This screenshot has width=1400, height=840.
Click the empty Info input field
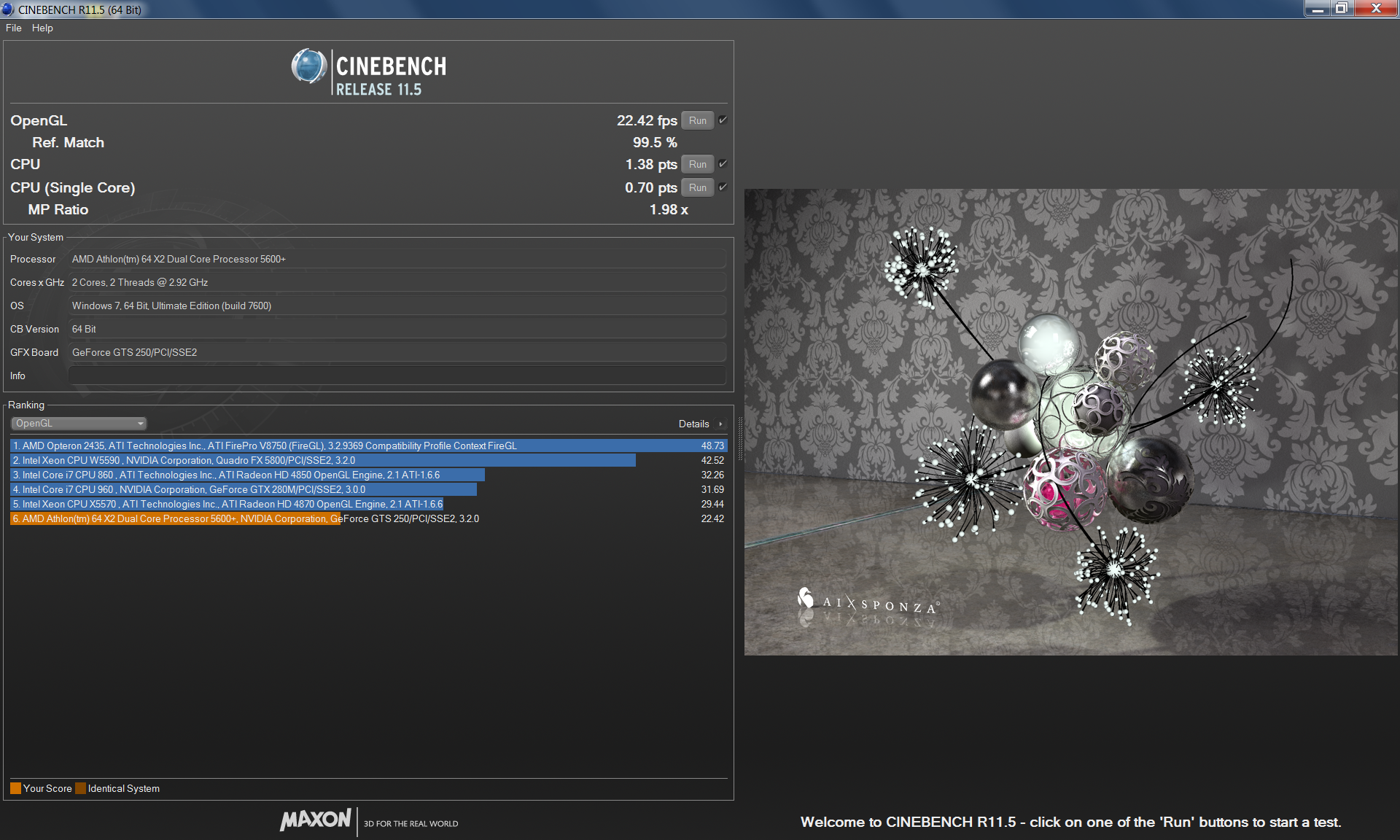click(397, 376)
